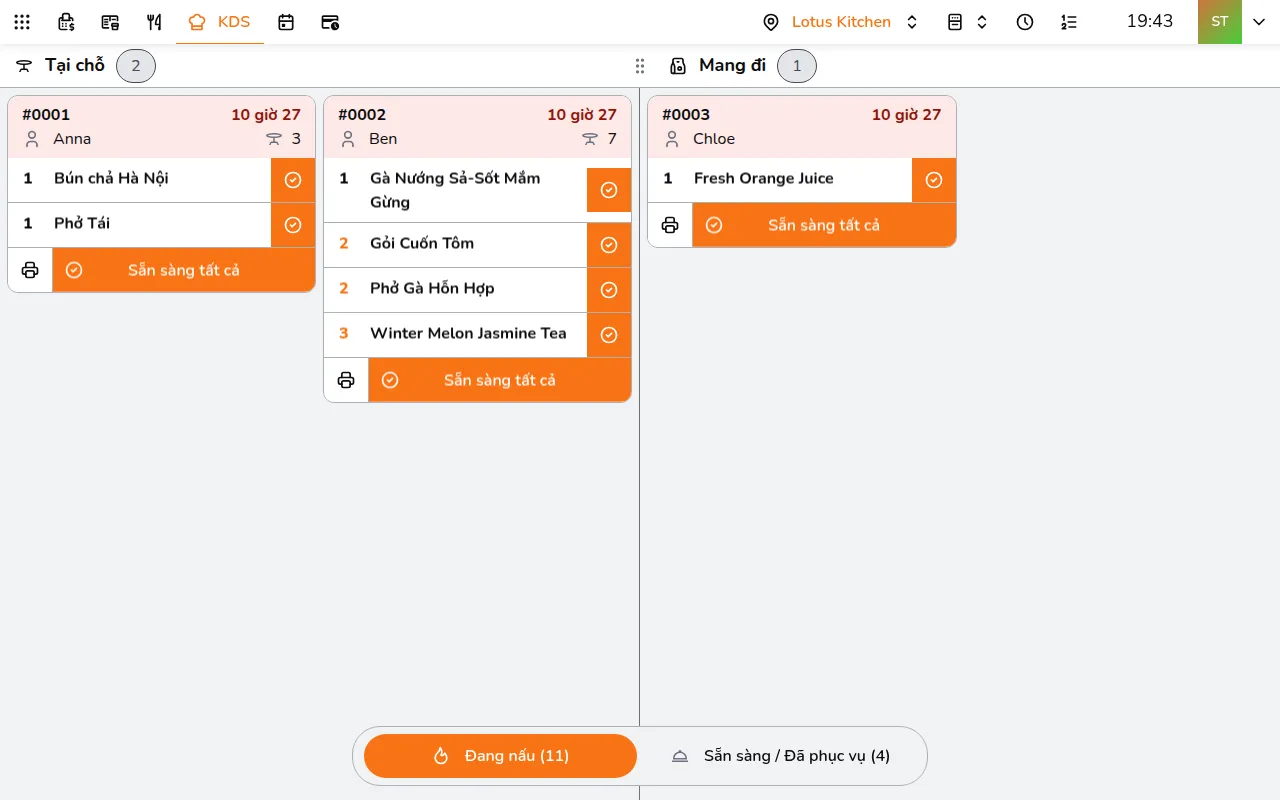Mark Gà Nướng Sả-Sốt Mắm Gừng ready
Screen dimensions: 1280x800
(x=609, y=190)
